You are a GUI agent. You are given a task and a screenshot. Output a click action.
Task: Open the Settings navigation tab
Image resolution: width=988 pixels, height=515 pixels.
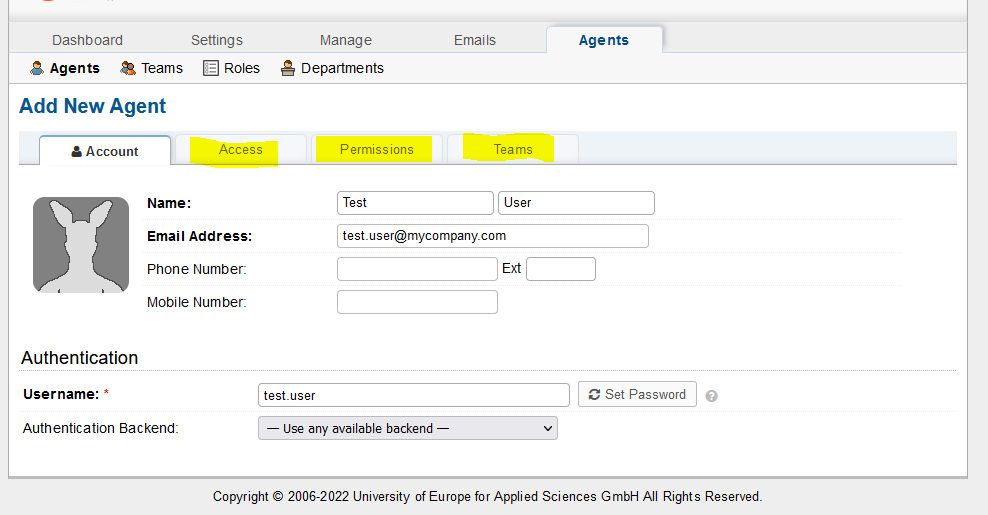click(x=217, y=40)
